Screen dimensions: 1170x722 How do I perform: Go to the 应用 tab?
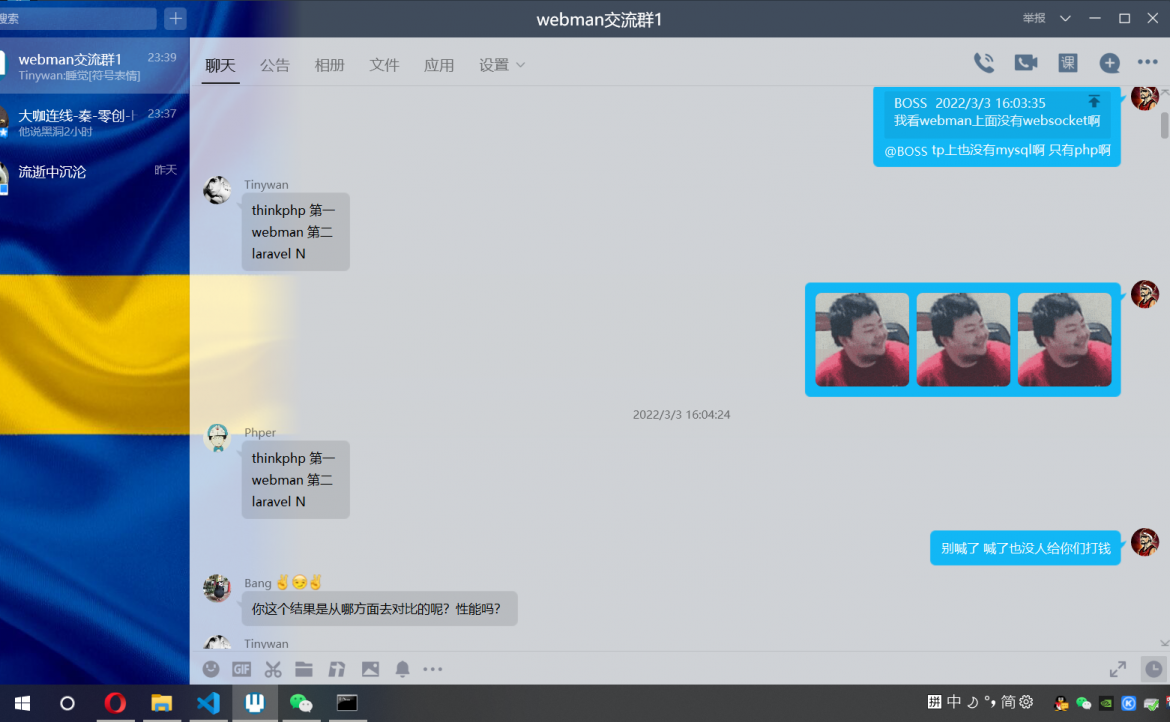(439, 66)
